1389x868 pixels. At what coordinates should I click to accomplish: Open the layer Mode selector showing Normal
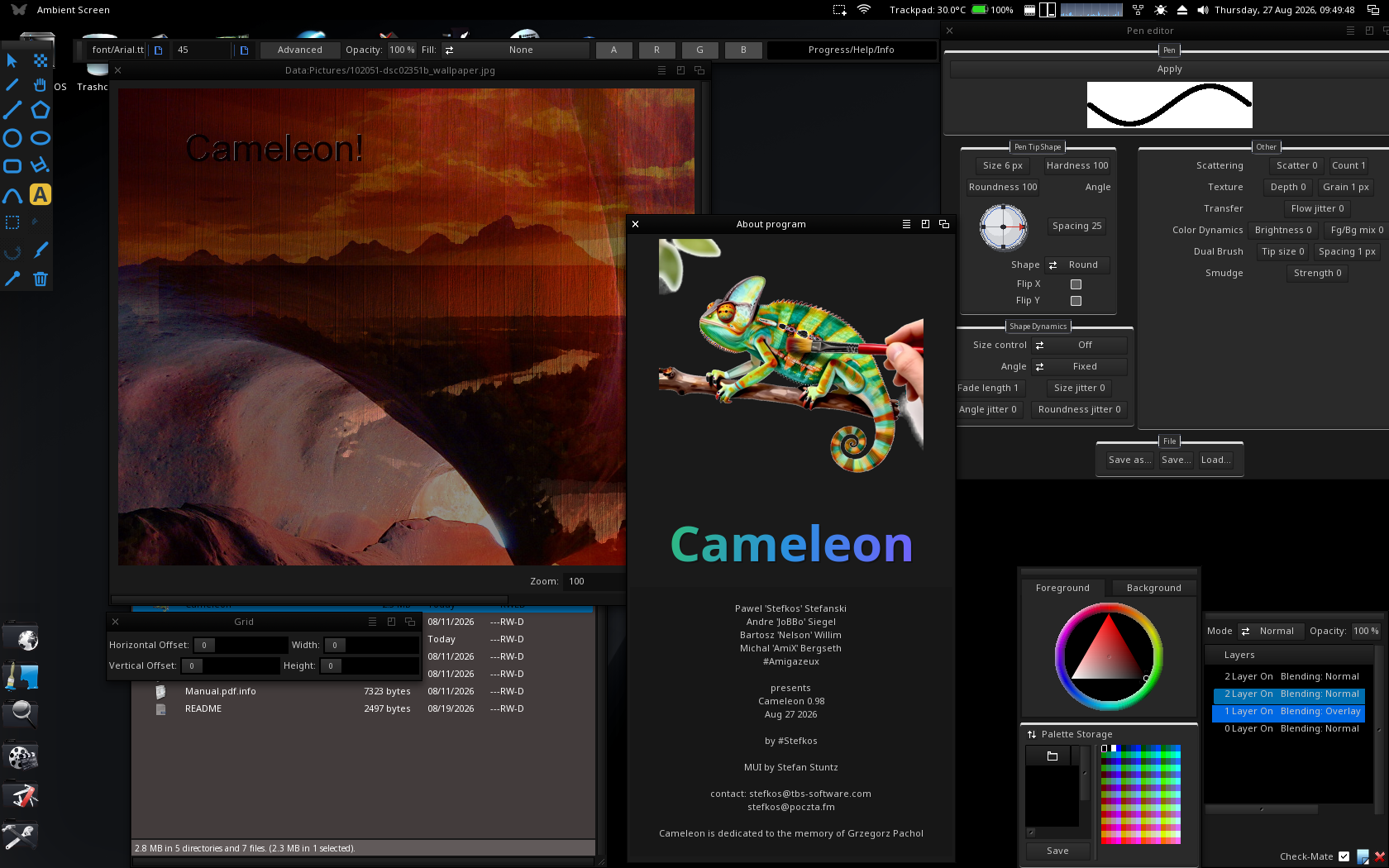1271,632
